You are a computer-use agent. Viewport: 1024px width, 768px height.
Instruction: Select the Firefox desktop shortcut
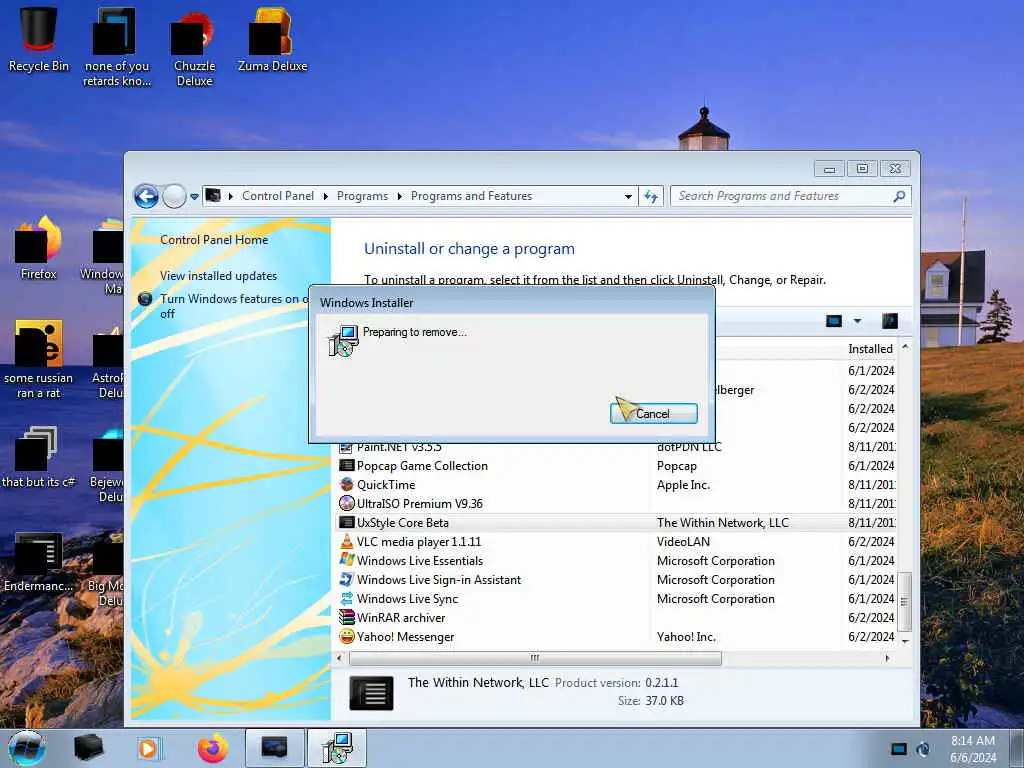tap(39, 248)
